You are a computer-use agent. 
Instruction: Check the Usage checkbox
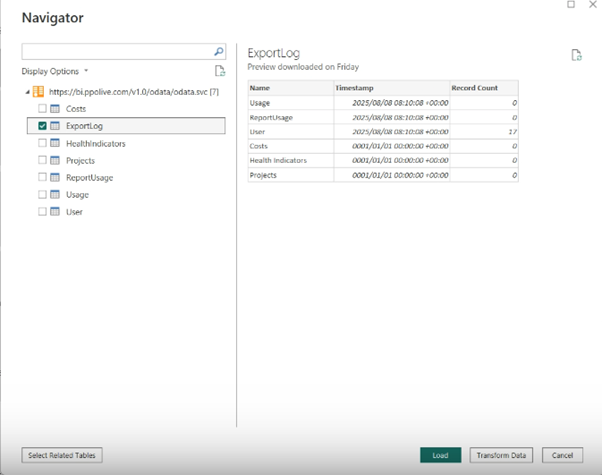[42, 194]
